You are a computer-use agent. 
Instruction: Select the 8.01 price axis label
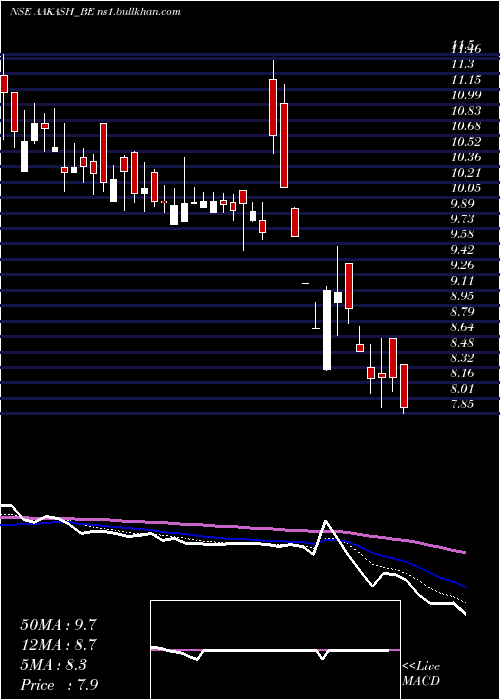click(464, 389)
